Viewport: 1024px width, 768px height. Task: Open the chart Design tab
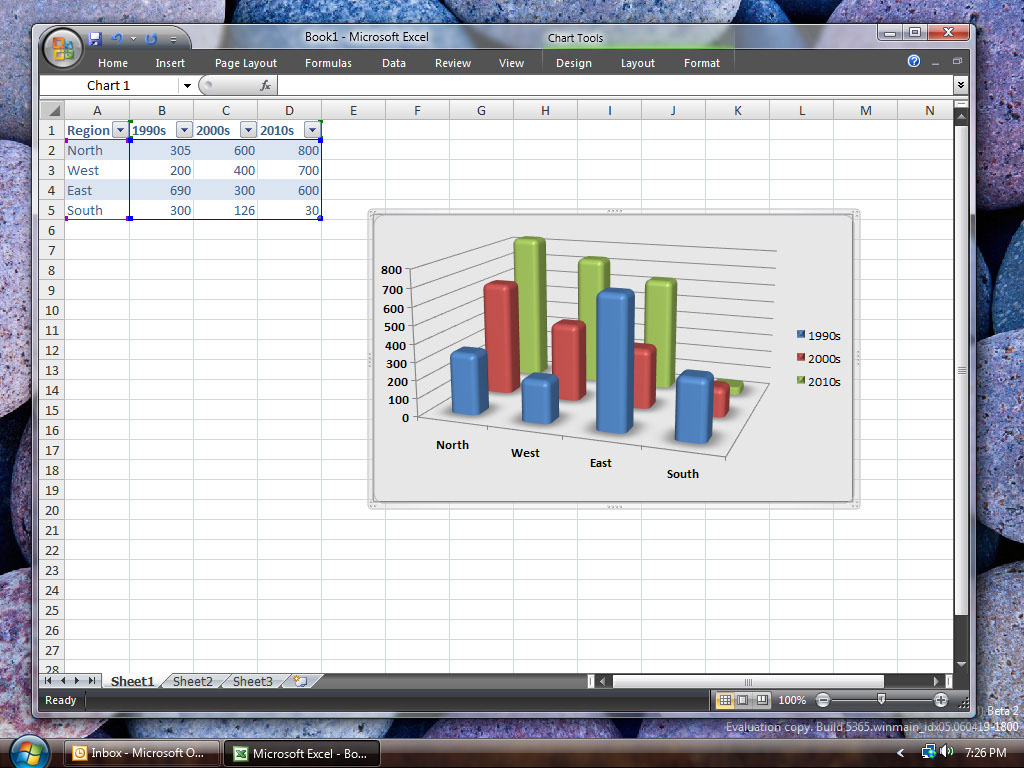coord(573,63)
